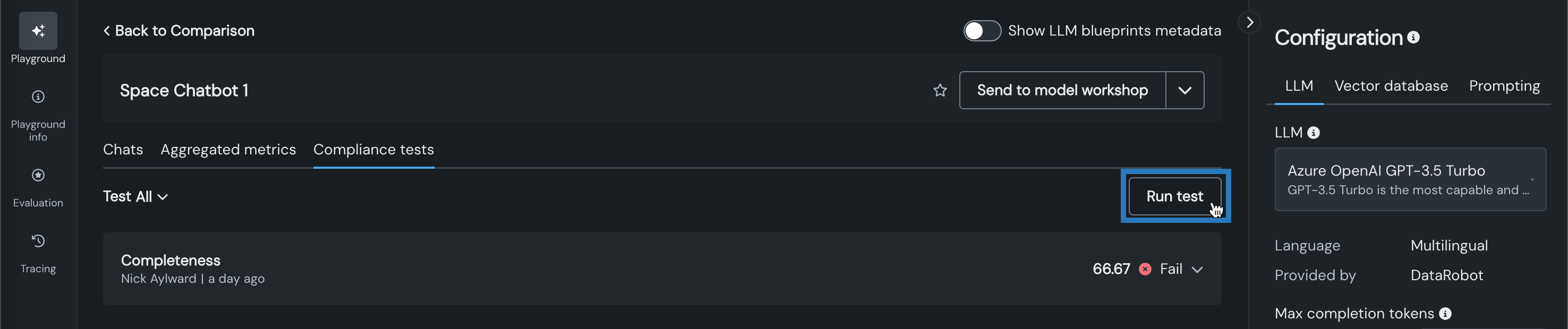Open the Azure OpenAI GPT-3.5 Turbo selector
Viewport: 1568px width, 329px height.
1410,180
